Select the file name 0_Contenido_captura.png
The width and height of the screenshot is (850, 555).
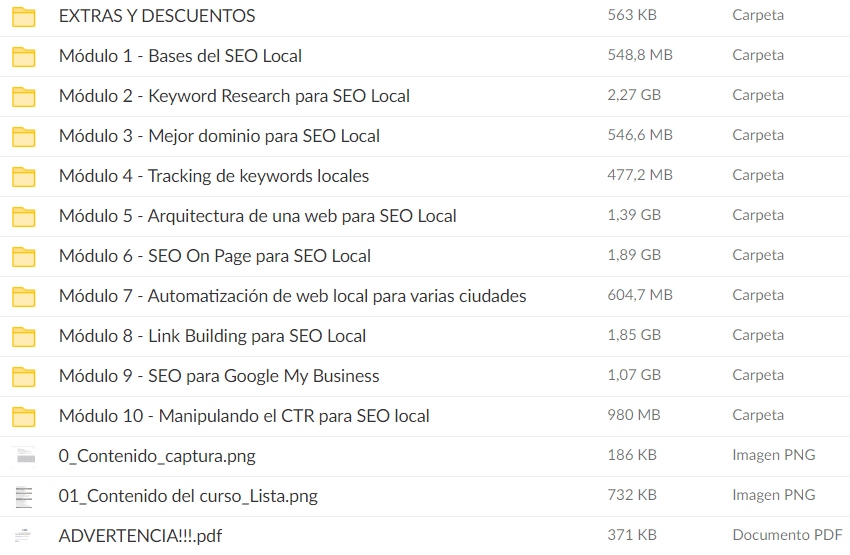point(157,456)
